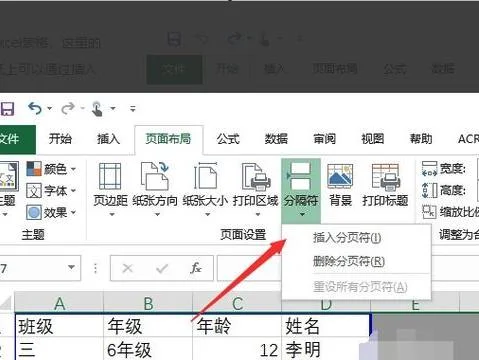Click the fx insert function icon
The image size is (479, 360).
click(196, 268)
